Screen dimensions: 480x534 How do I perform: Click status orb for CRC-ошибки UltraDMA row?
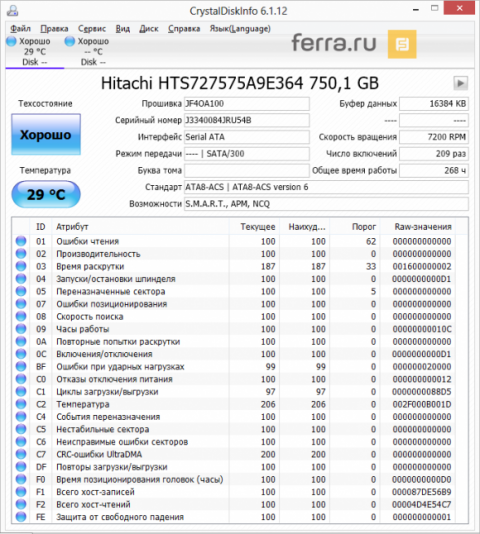pos(21,454)
